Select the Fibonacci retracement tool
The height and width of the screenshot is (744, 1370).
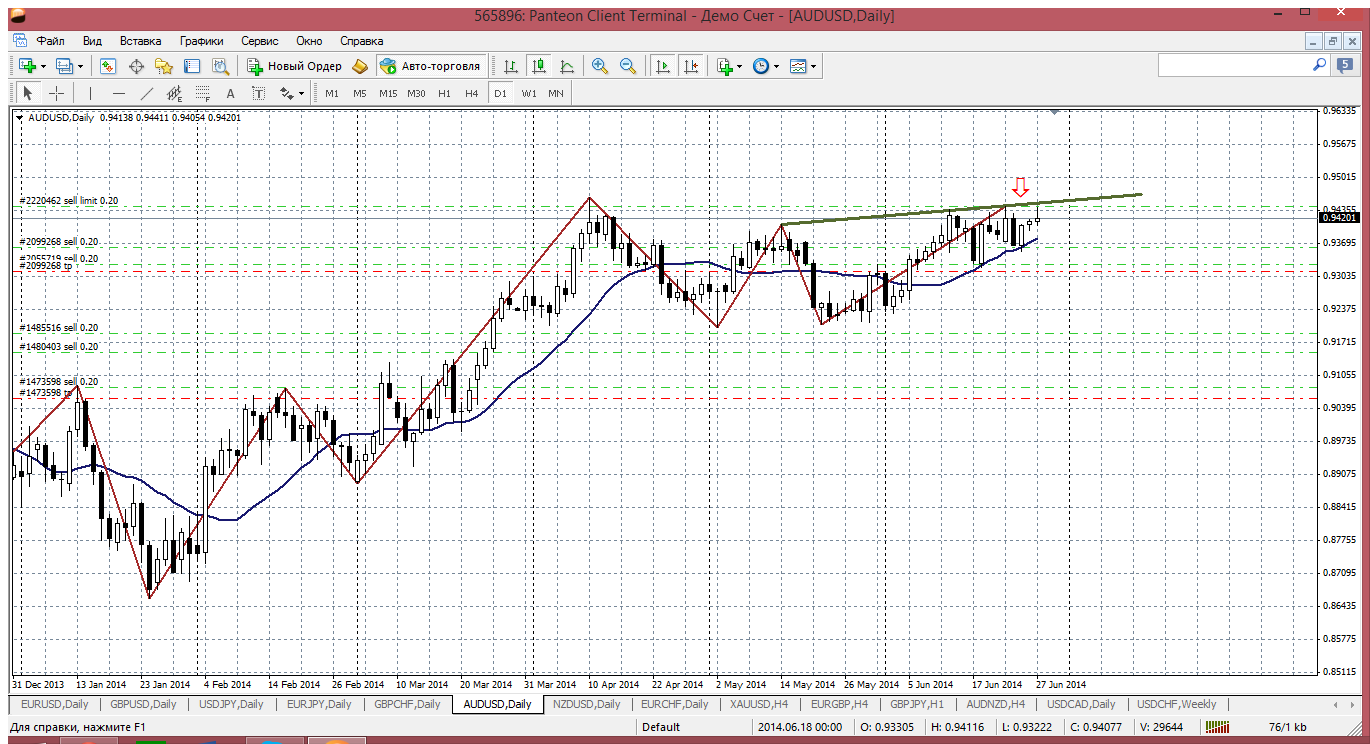click(x=203, y=93)
